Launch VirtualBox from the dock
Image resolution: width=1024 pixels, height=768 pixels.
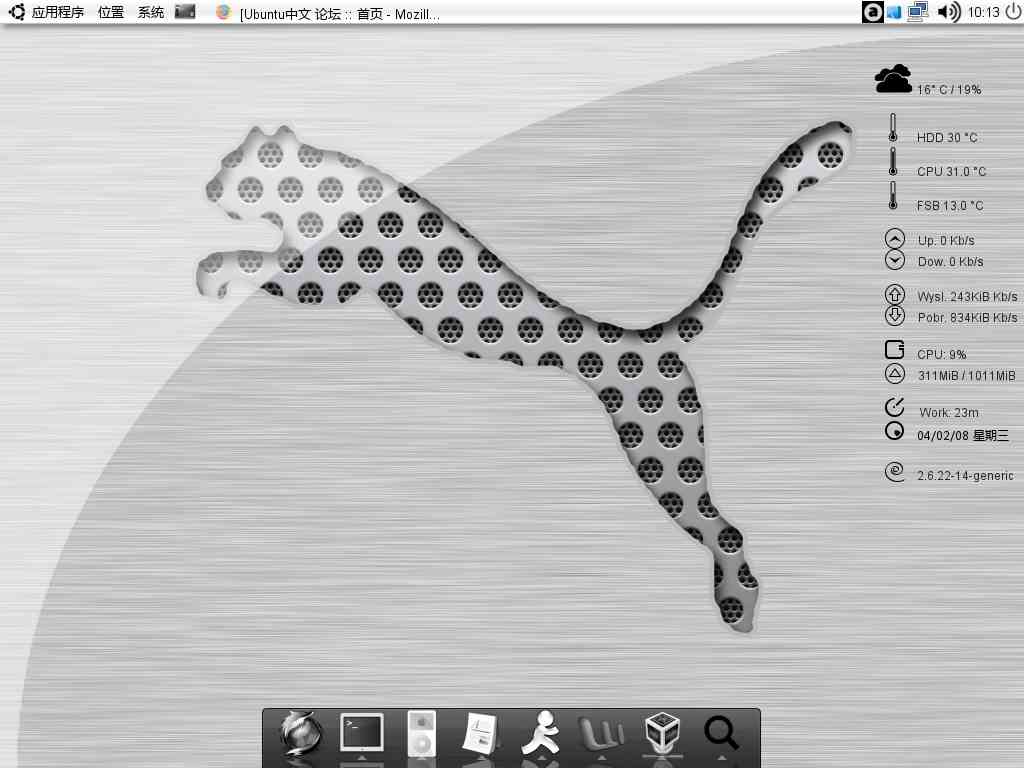coord(662,733)
